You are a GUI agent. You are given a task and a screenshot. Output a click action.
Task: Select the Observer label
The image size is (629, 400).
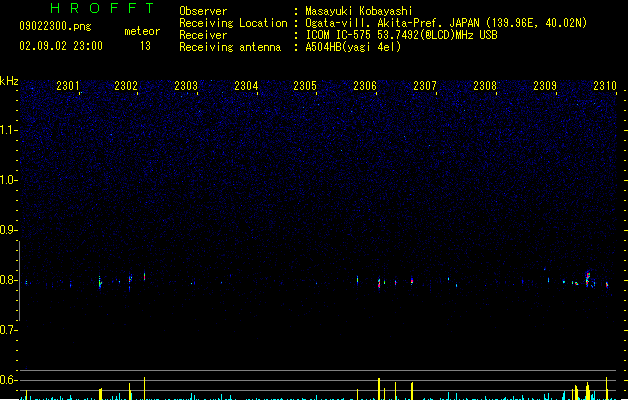coord(203,11)
